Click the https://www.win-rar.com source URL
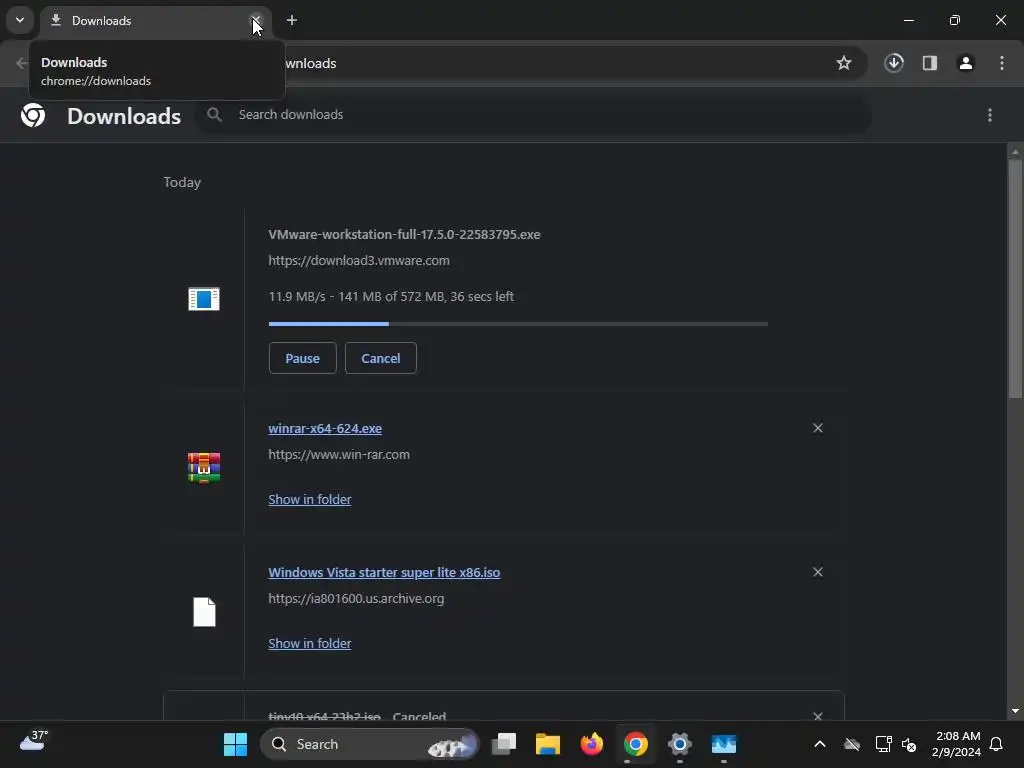Image resolution: width=1024 pixels, height=768 pixels. (339, 455)
